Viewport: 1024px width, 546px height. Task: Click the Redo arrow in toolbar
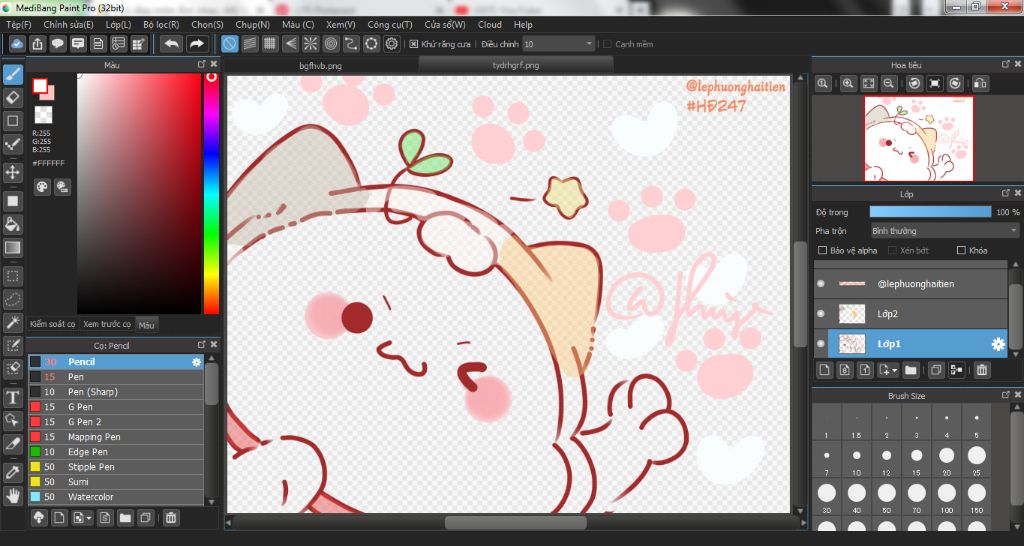[x=196, y=44]
